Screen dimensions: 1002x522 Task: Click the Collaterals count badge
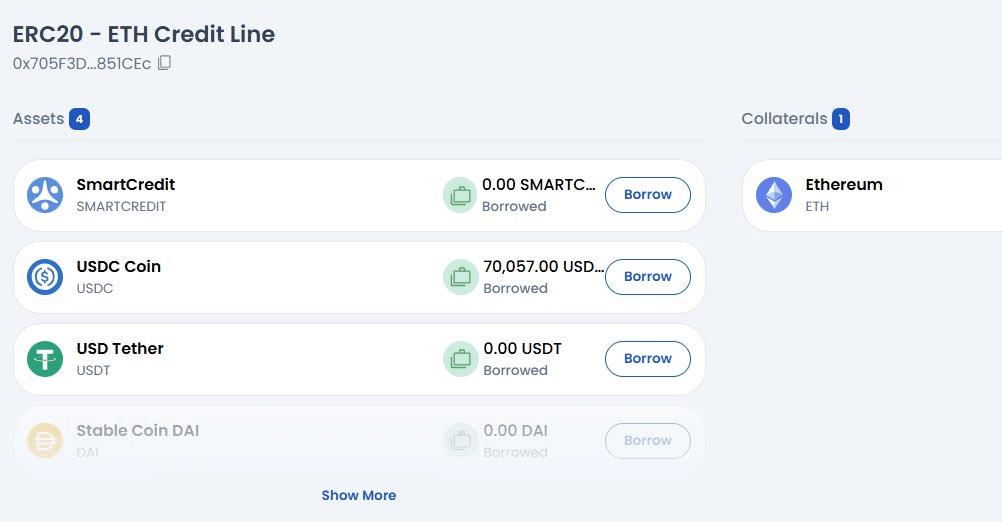(841, 119)
